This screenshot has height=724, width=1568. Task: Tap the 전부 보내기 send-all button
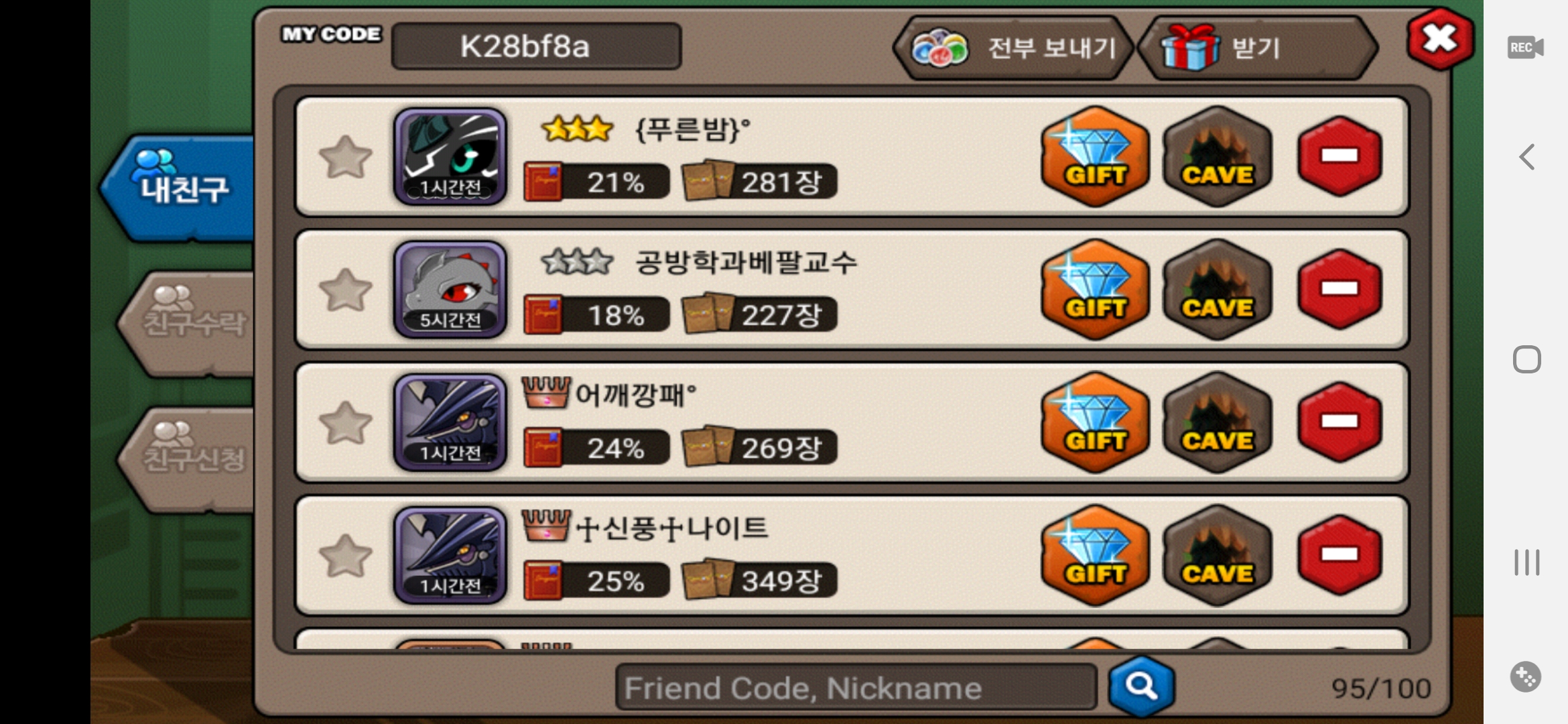(x=1013, y=48)
